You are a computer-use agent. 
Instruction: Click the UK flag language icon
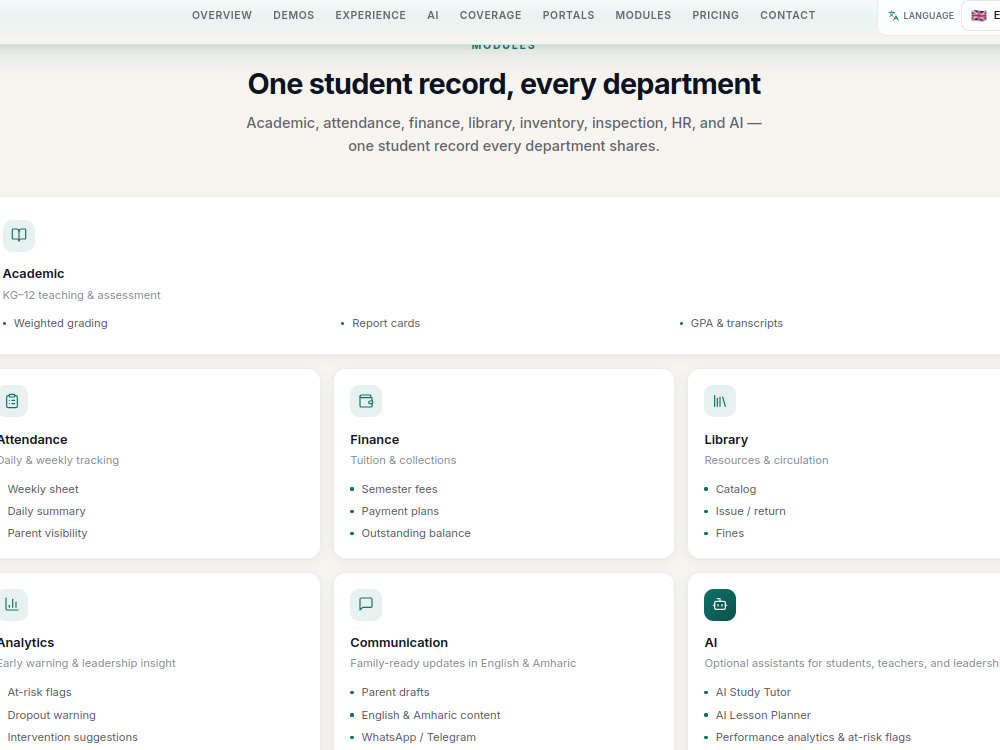[x=979, y=15]
